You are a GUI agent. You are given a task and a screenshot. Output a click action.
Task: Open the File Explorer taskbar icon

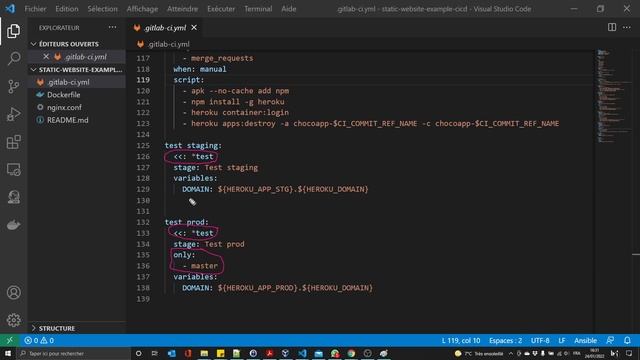(x=204, y=353)
